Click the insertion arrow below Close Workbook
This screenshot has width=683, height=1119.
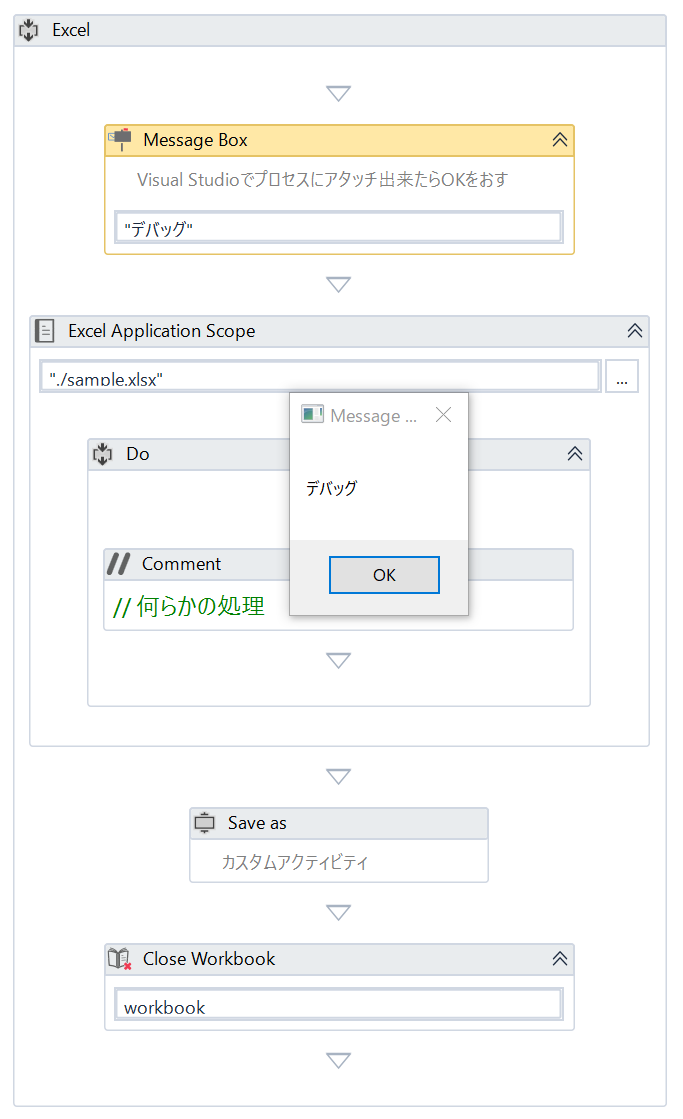point(338,1060)
